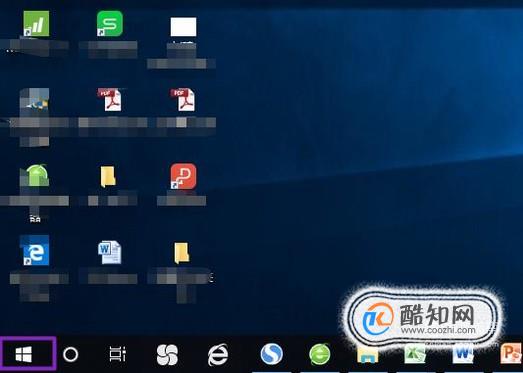The height and width of the screenshot is (373, 523).
Task: Select the PDF file below the blank white icon
Action: tap(183, 99)
